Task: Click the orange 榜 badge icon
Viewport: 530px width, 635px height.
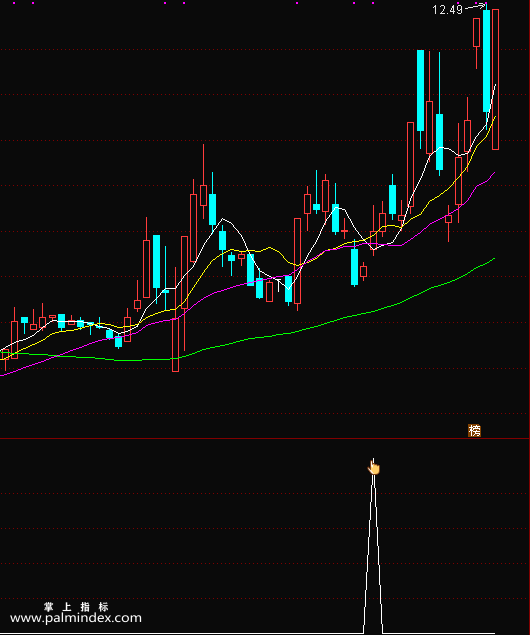Action: tap(474, 430)
